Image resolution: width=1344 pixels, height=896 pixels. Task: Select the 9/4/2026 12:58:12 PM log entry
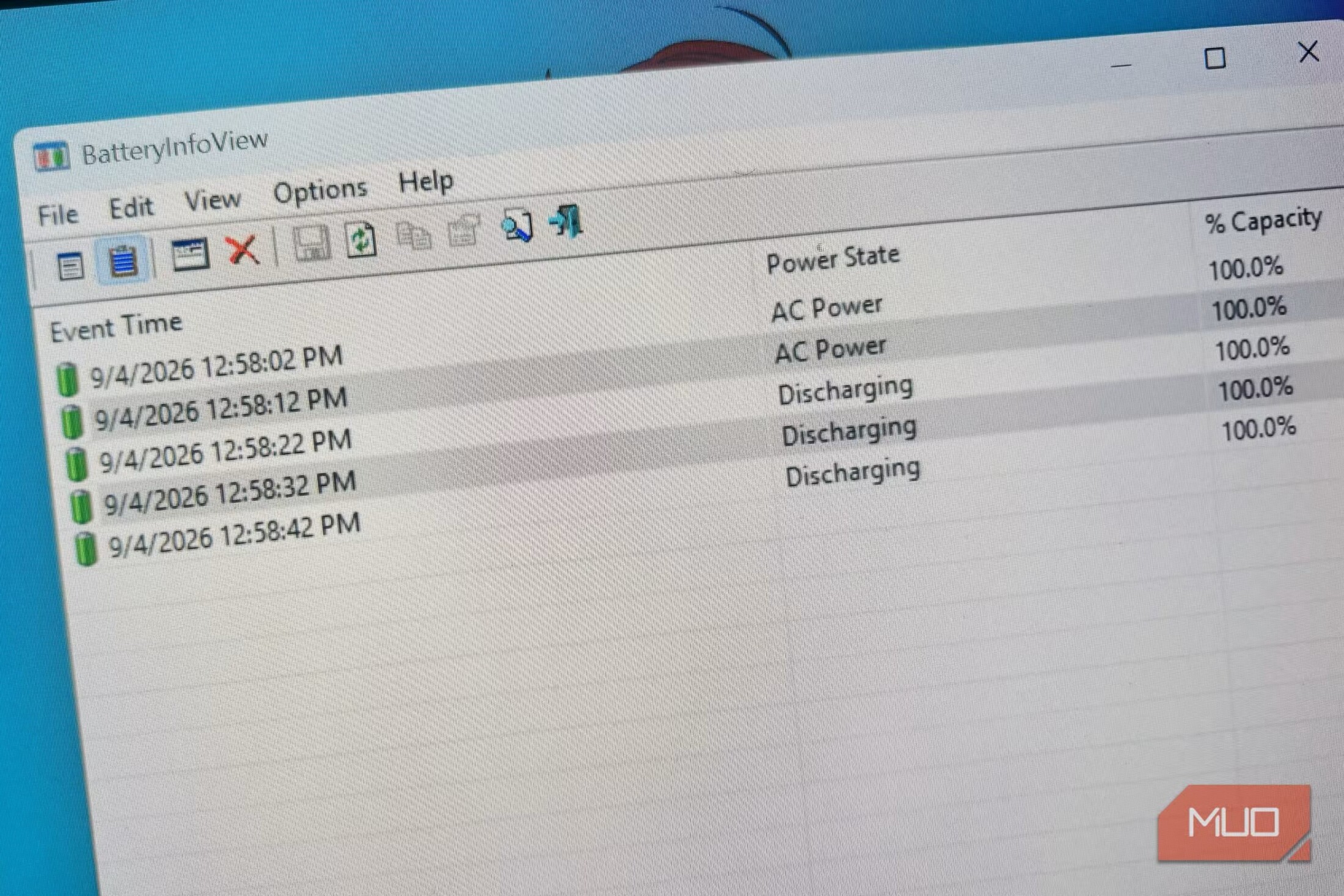pyautogui.click(x=221, y=409)
